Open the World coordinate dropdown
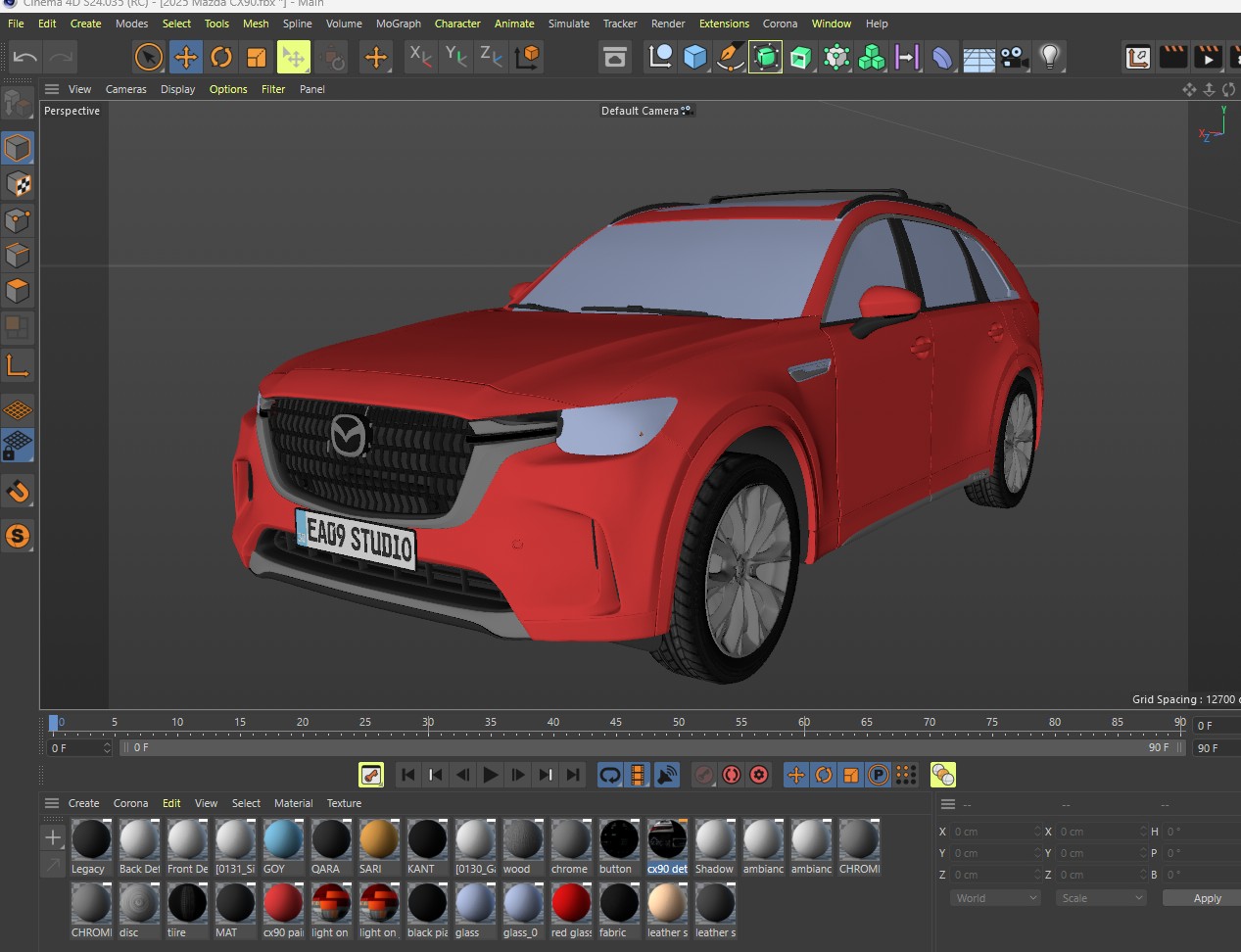The width and height of the screenshot is (1241, 952). click(995, 898)
